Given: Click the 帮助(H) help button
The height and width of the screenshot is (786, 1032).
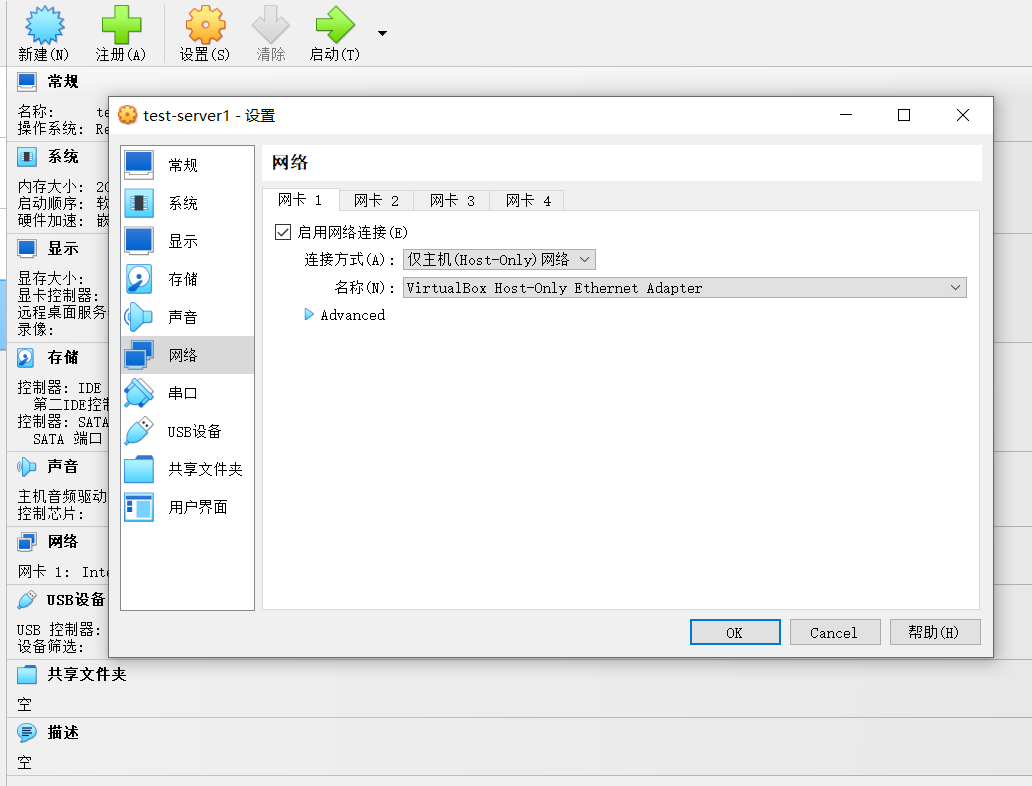Looking at the screenshot, I should [x=935, y=632].
